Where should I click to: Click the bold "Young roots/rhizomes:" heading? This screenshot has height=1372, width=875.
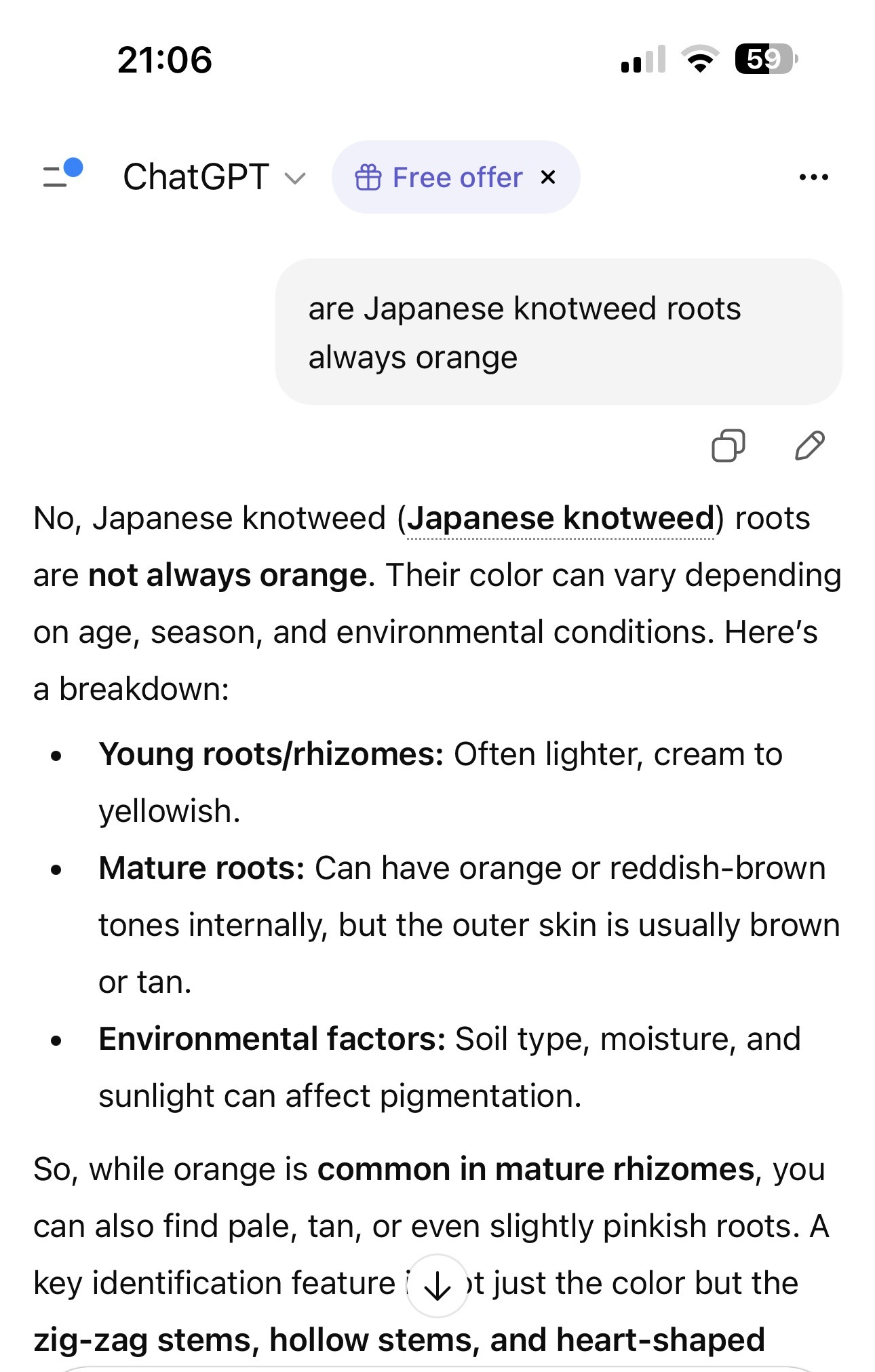(x=271, y=754)
